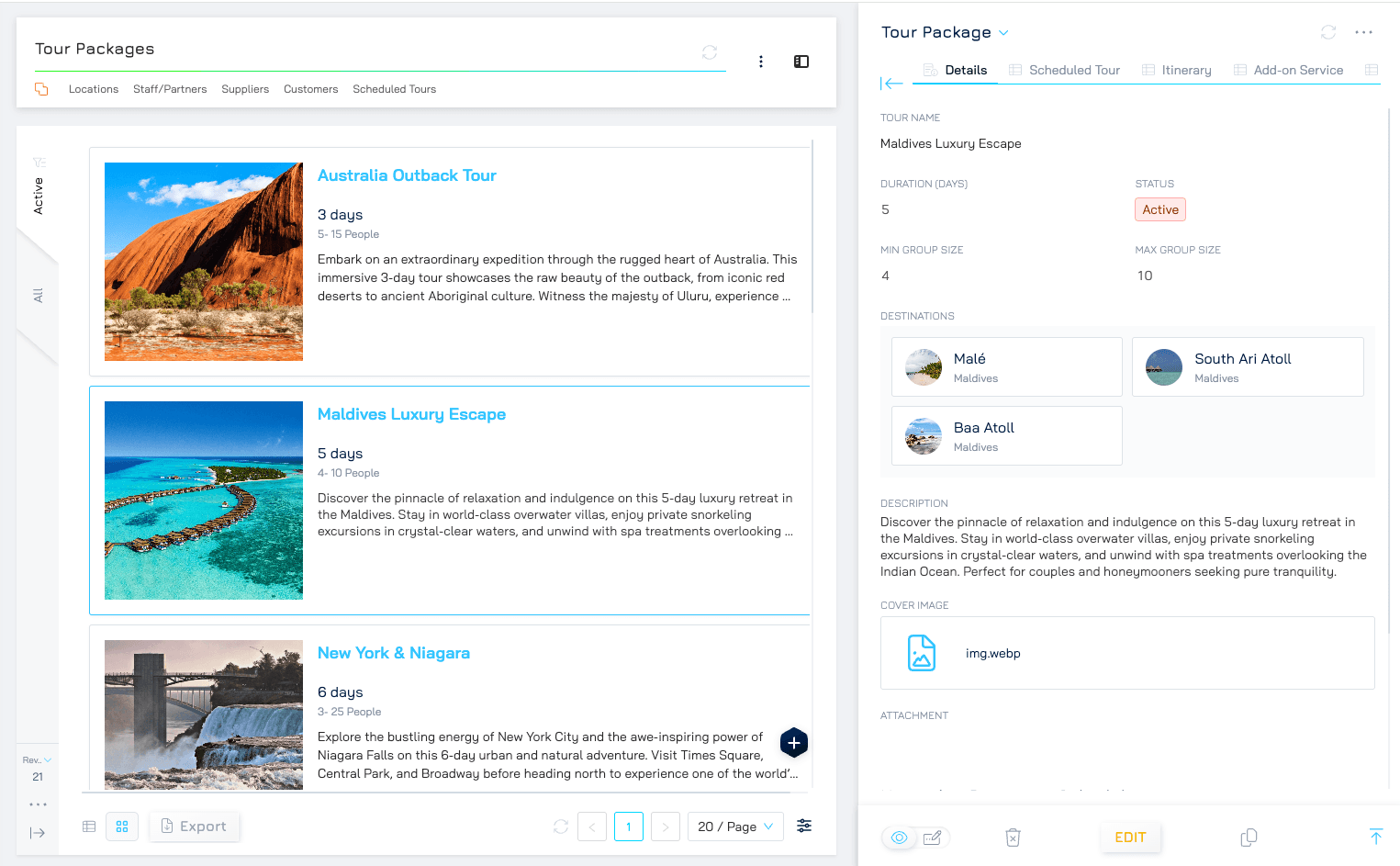Image resolution: width=1400 pixels, height=866 pixels.
Task: Switch to table list view
Action: pos(89,827)
